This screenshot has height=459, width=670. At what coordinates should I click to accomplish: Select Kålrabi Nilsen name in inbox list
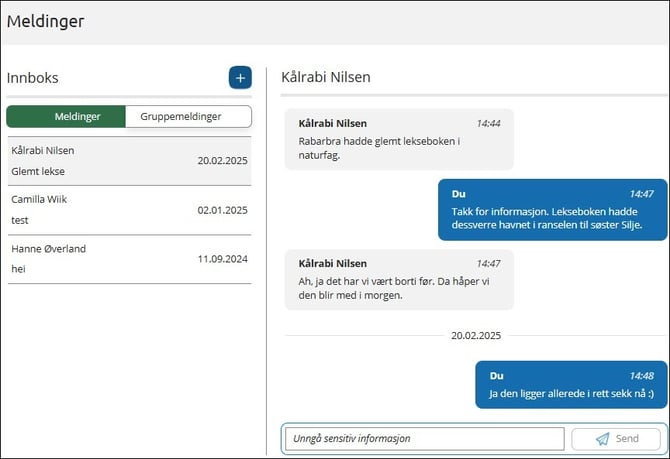(43, 151)
